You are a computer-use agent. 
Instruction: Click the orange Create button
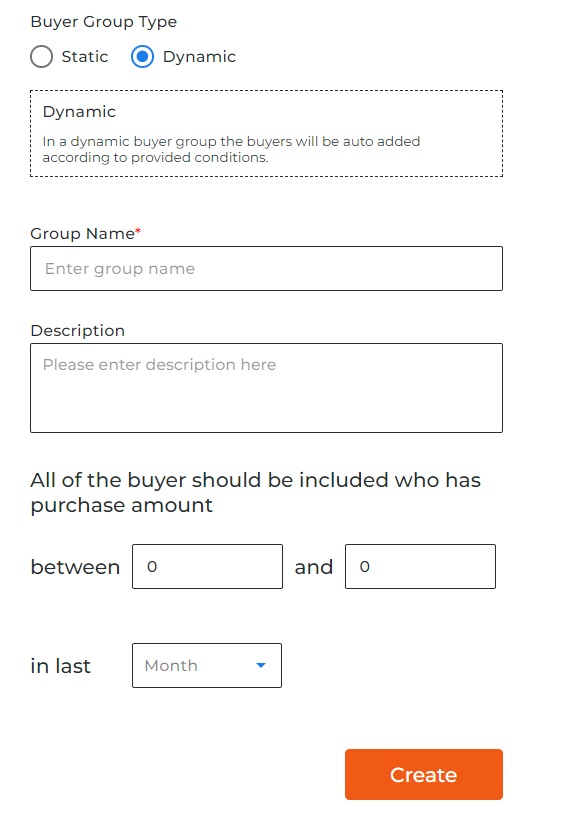[424, 774]
